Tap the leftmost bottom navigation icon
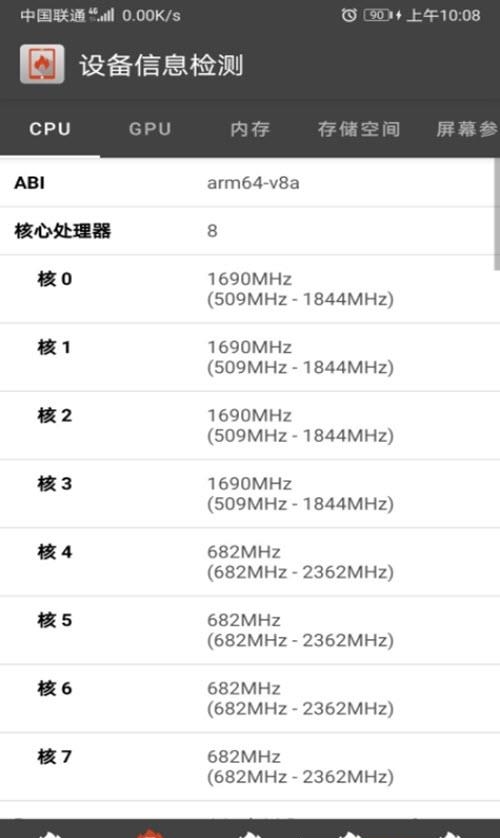 [x=50, y=833]
